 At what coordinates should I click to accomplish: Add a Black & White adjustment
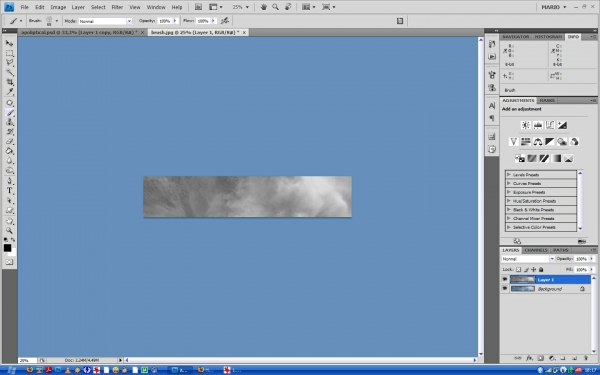click(x=549, y=142)
